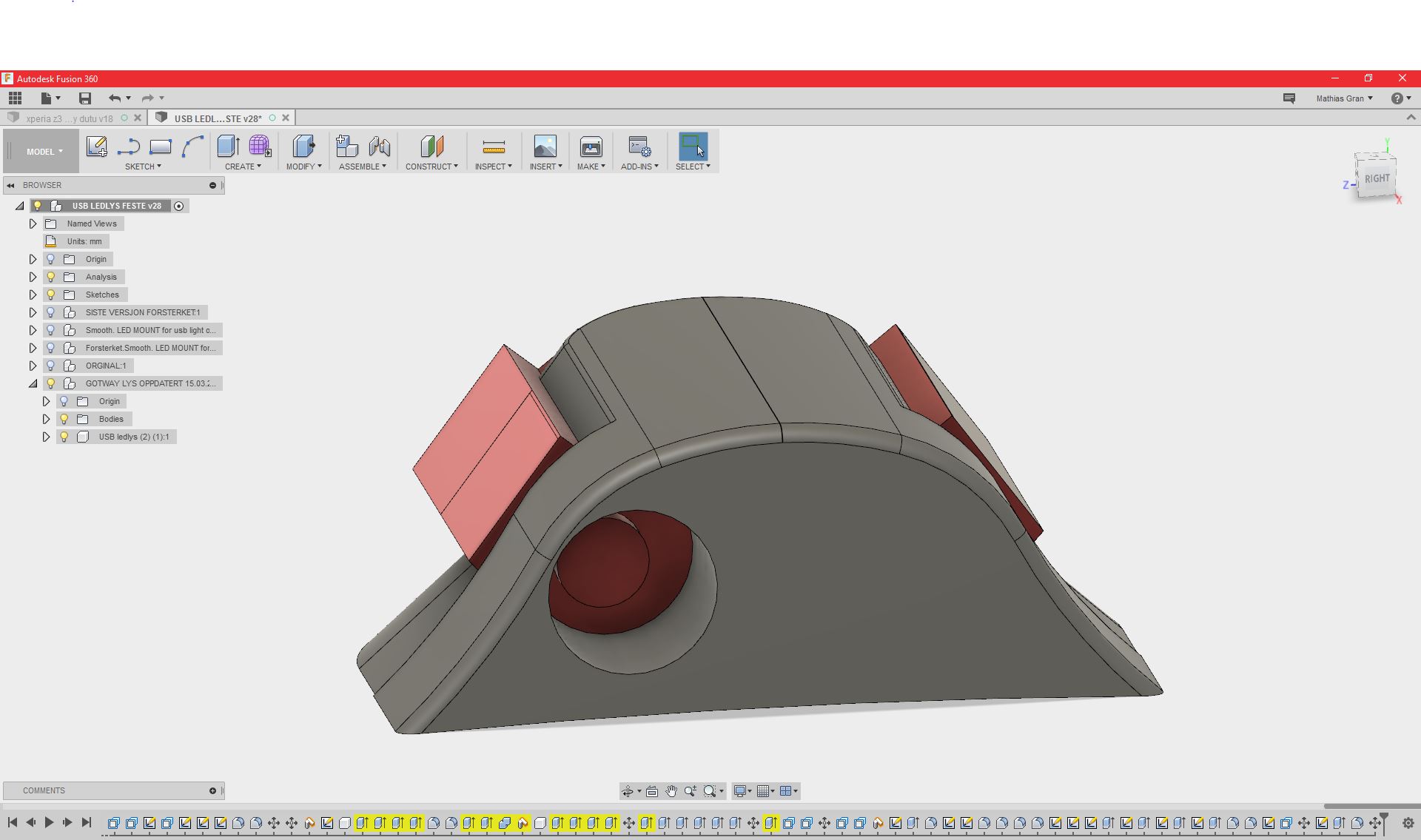Open the MODIFY menu
Screen dimensions: 1421x840
click(x=304, y=167)
